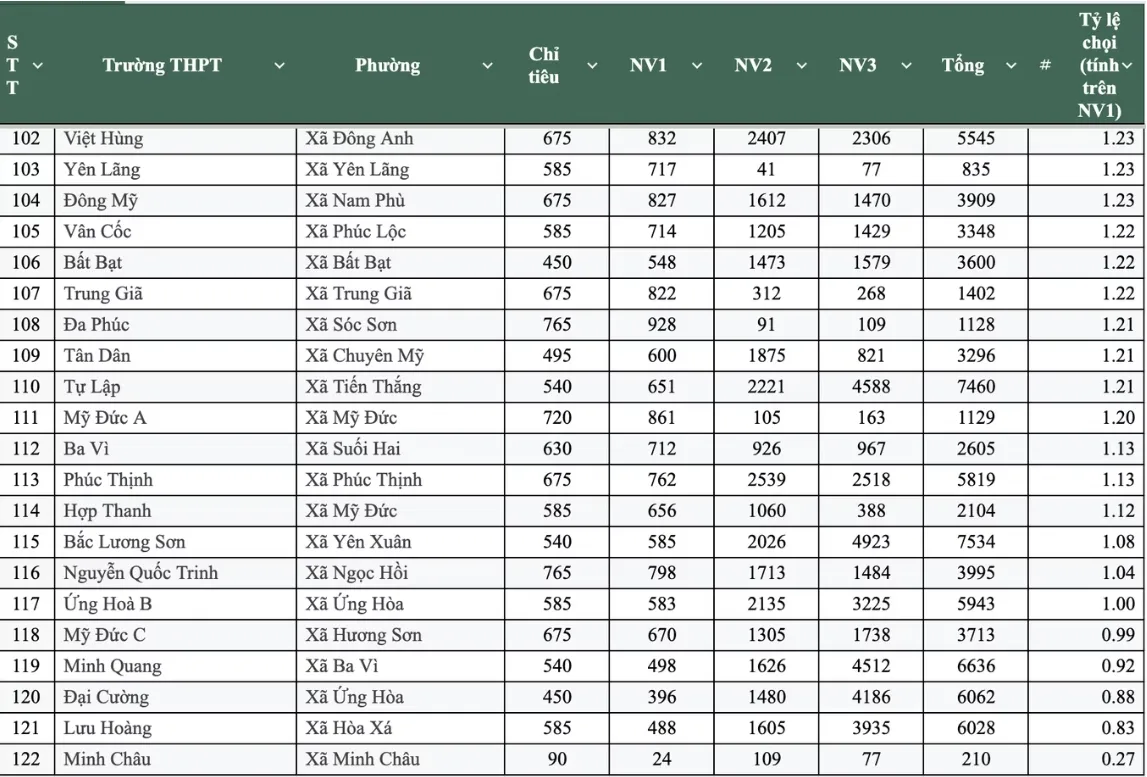Select the Xã Sóc Sơn ward cell
1147x777 pixels.
[x=351, y=325]
